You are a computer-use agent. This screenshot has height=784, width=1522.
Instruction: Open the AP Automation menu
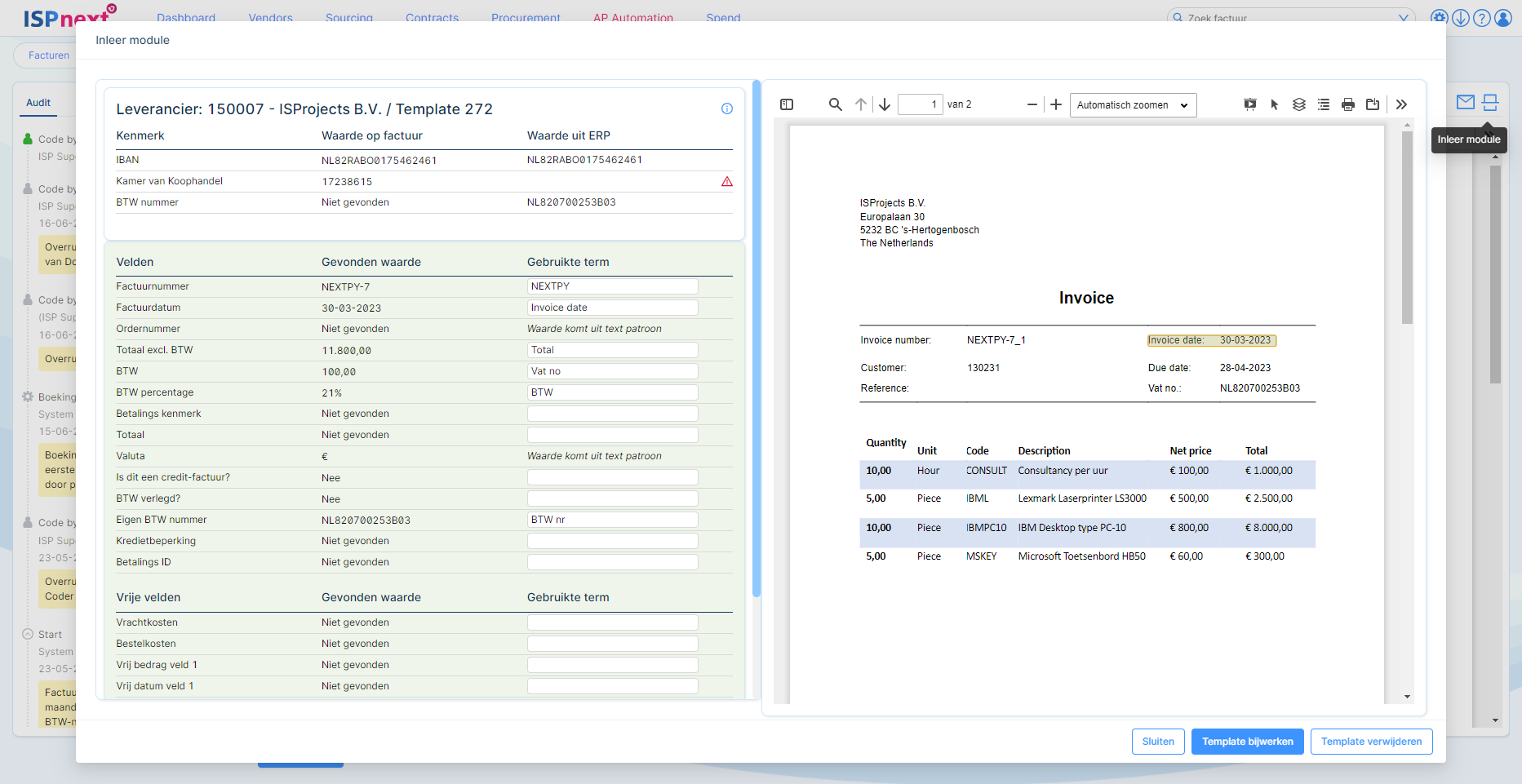coord(633,17)
